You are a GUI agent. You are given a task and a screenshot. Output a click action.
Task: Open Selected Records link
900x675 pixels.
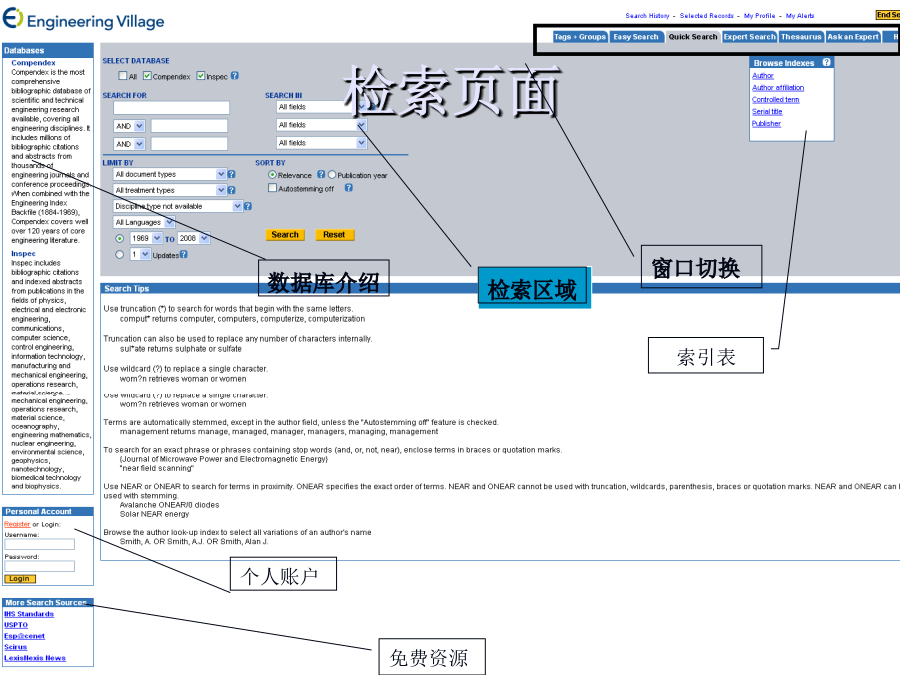[x=707, y=16]
